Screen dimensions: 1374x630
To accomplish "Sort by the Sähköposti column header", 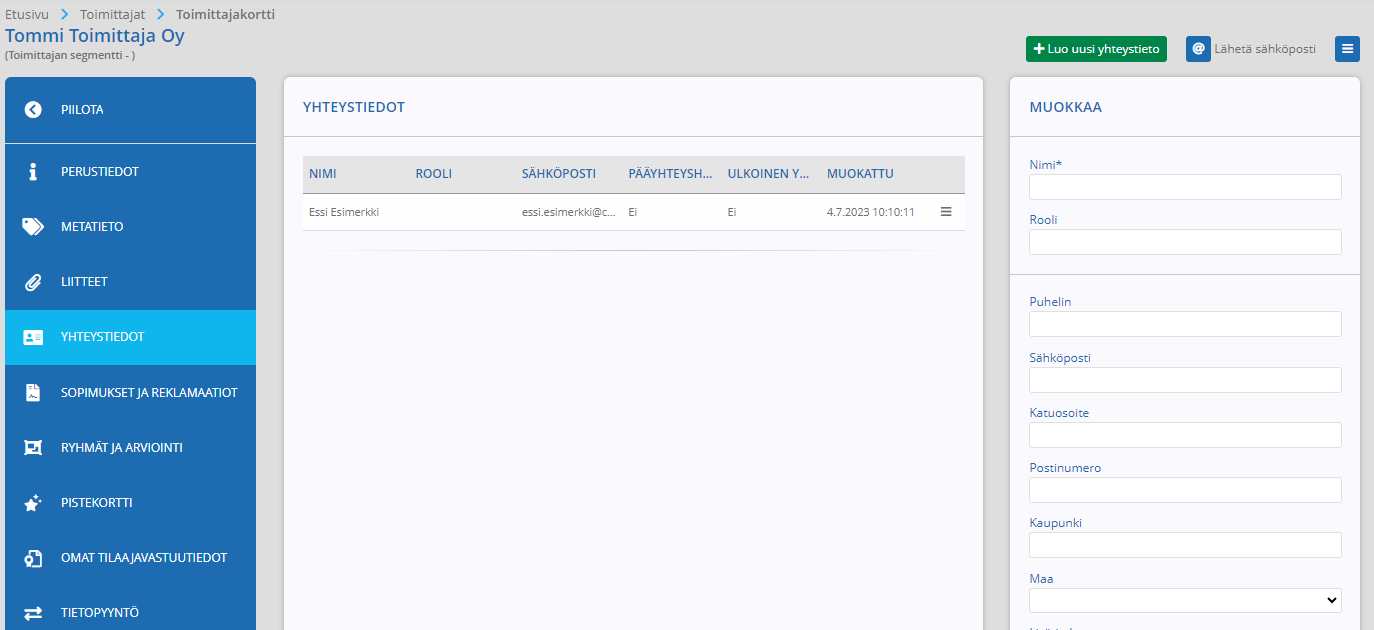I will pos(559,174).
